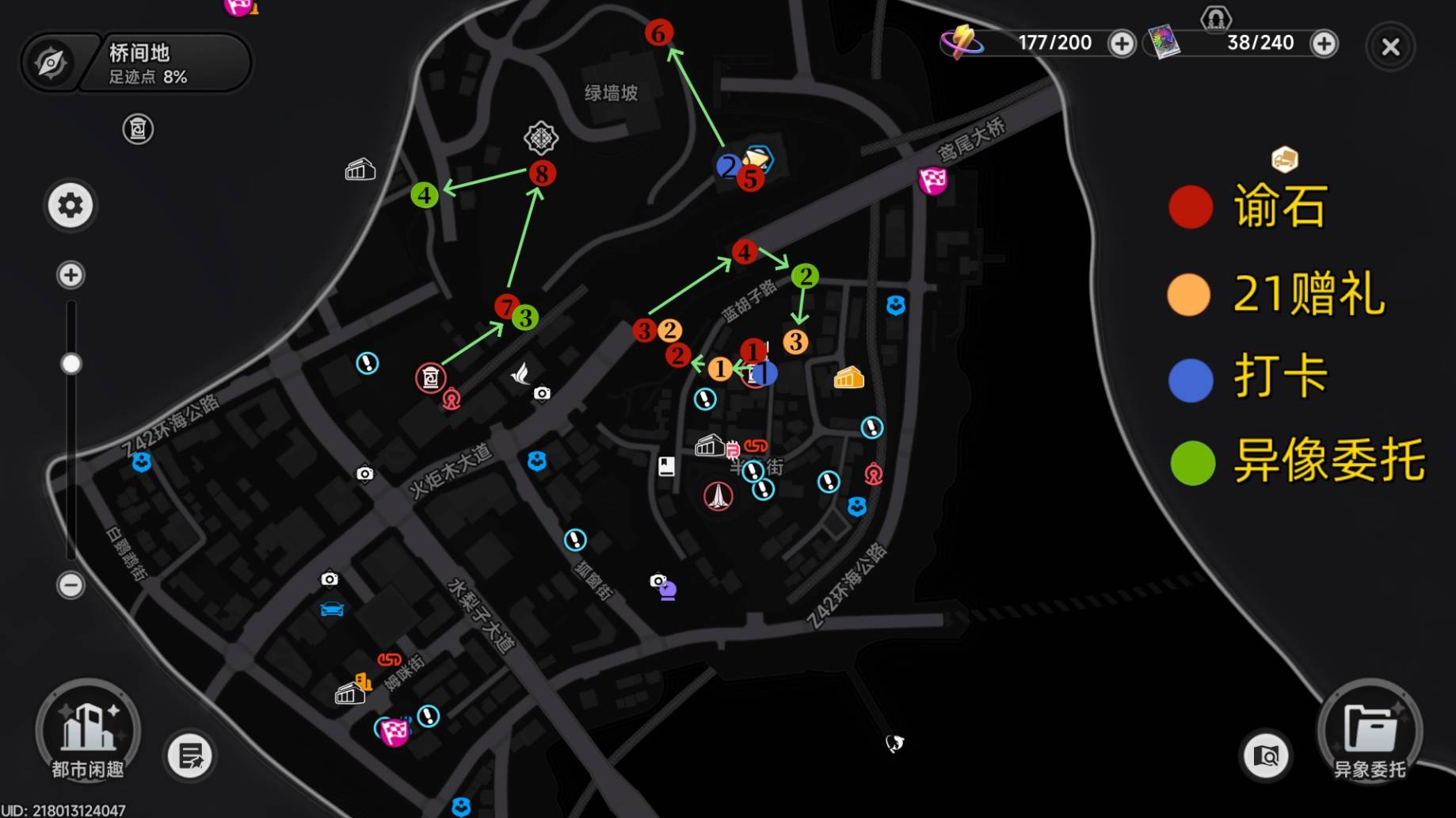
Task: Zoom in with the plus button
Action: [71, 275]
